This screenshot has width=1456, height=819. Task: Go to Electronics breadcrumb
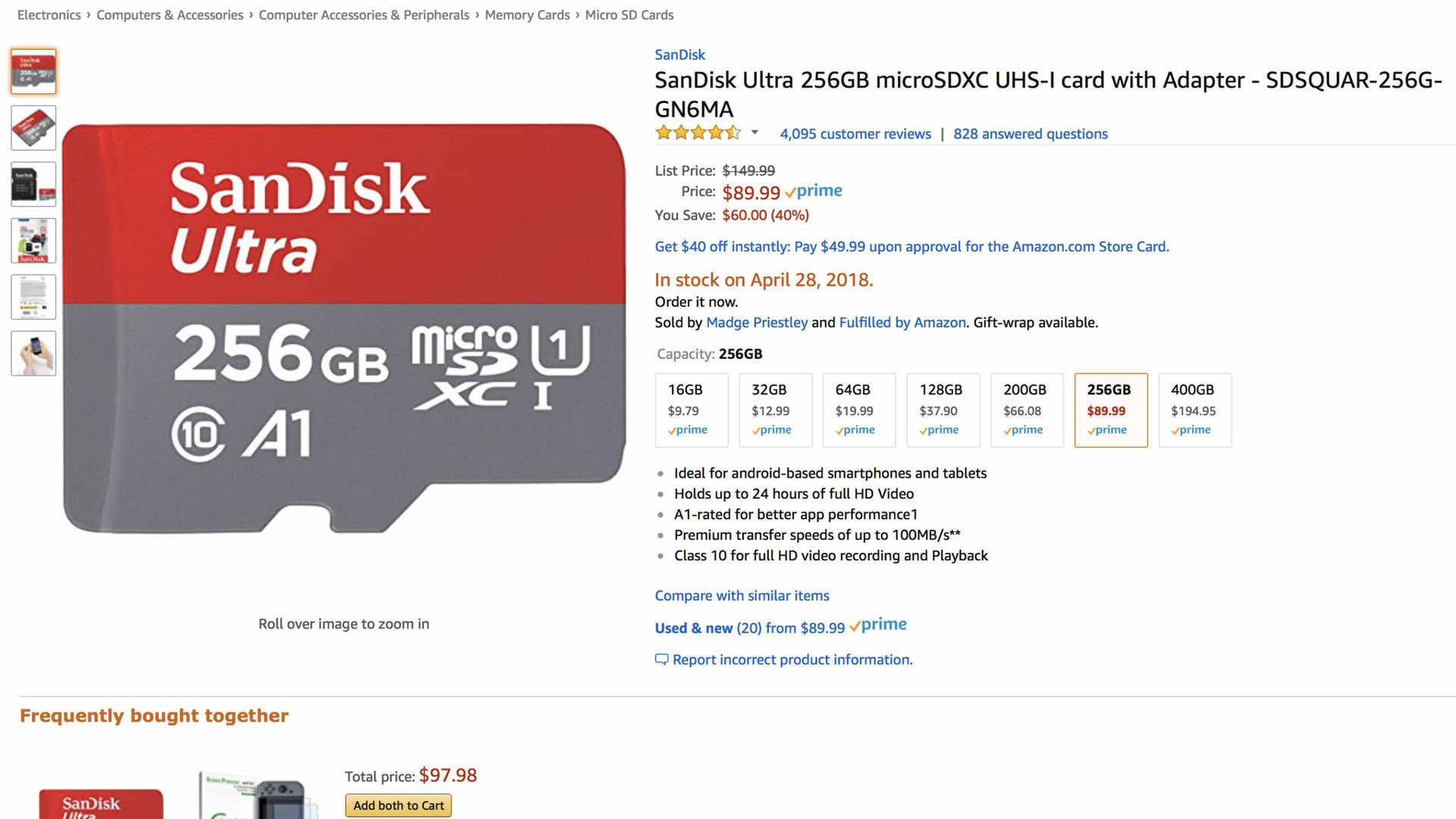tap(49, 15)
